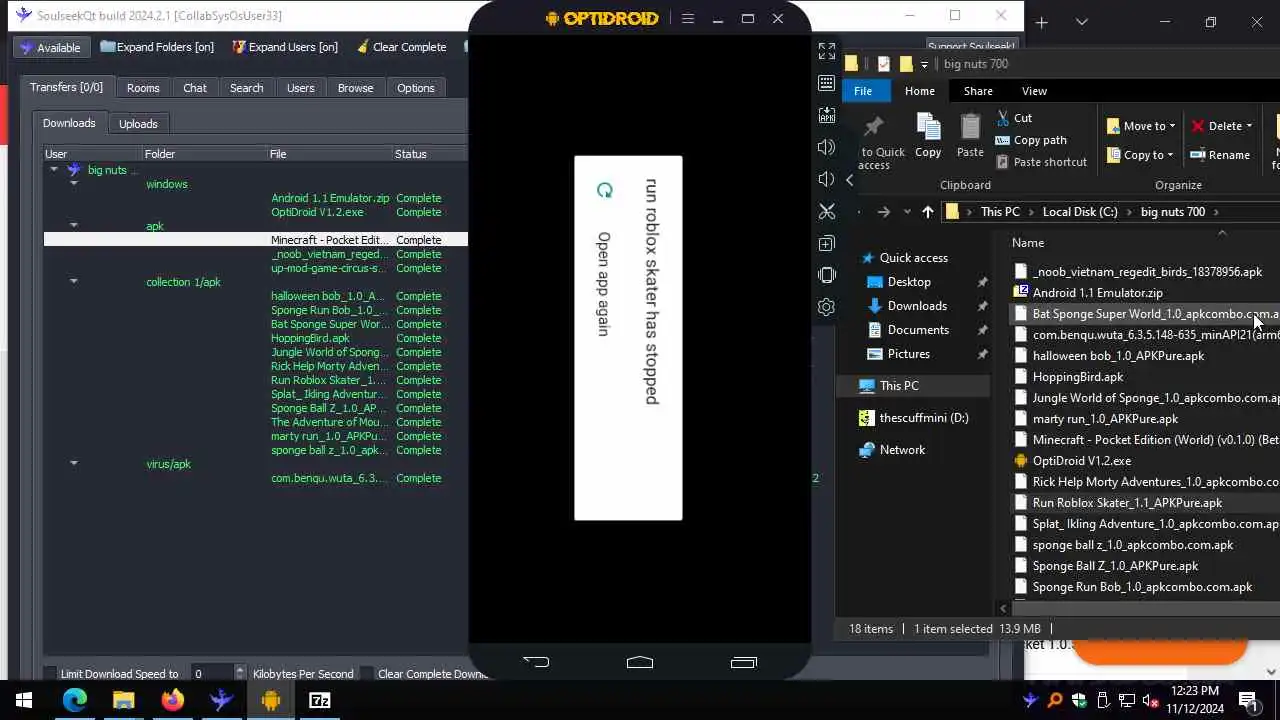Click the Explorer up-arrow navigation button
Screen dimensions: 1280x720
[928, 212]
